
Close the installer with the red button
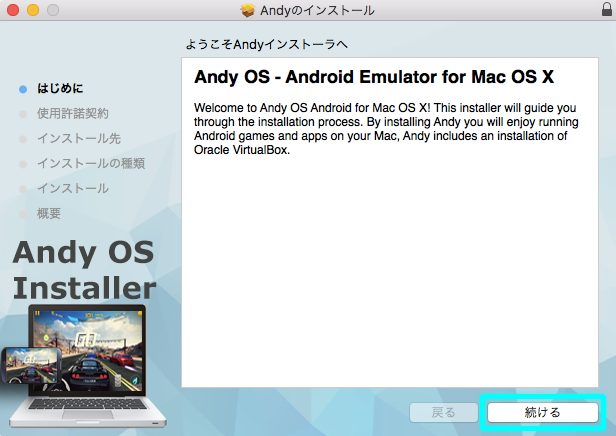[13, 10]
